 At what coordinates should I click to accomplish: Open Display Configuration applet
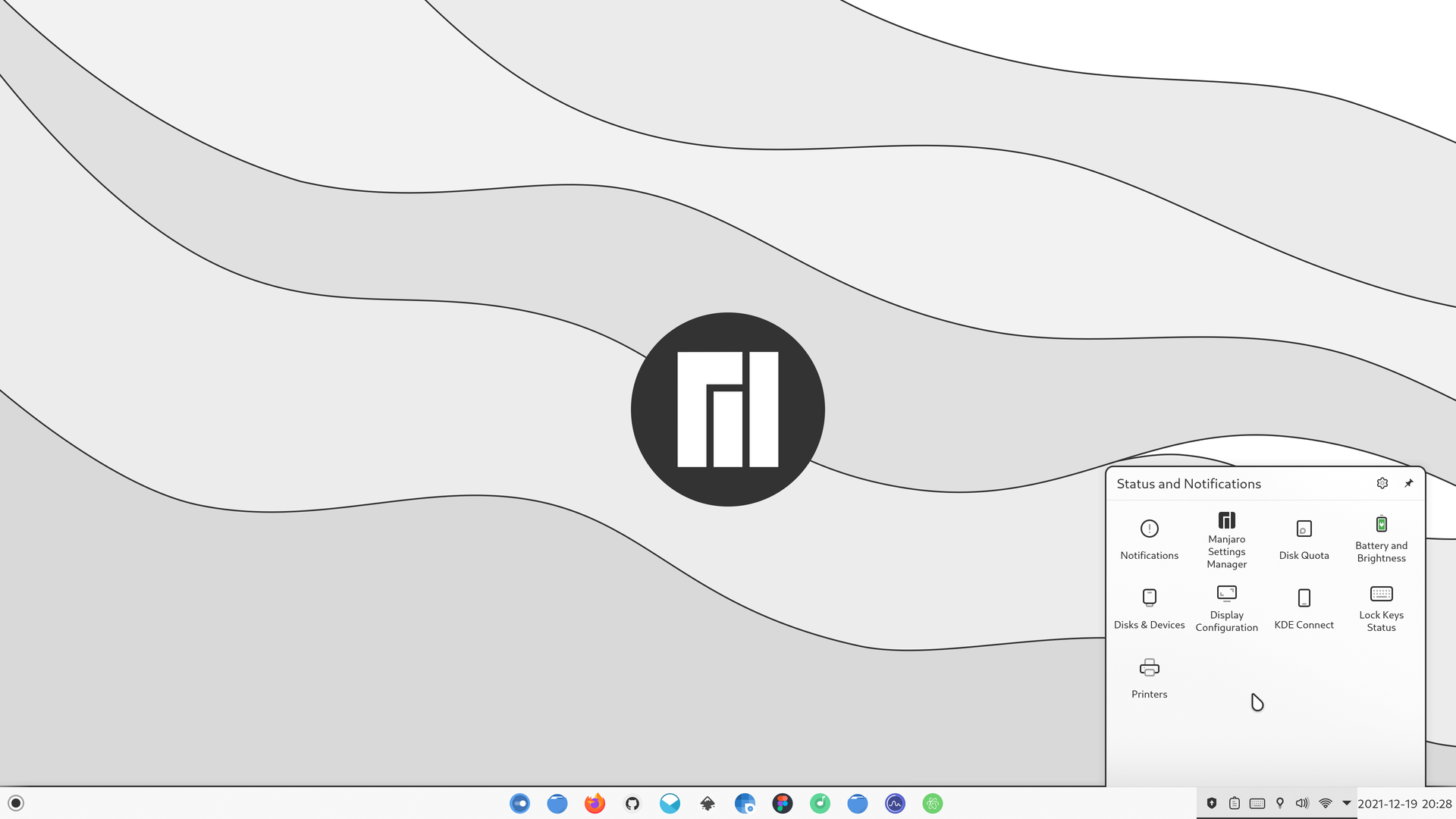click(x=1226, y=609)
